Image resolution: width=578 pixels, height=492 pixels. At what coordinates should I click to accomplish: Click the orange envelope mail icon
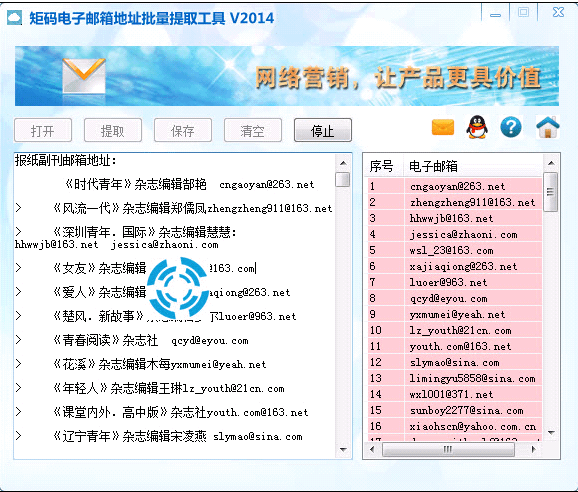(442, 127)
